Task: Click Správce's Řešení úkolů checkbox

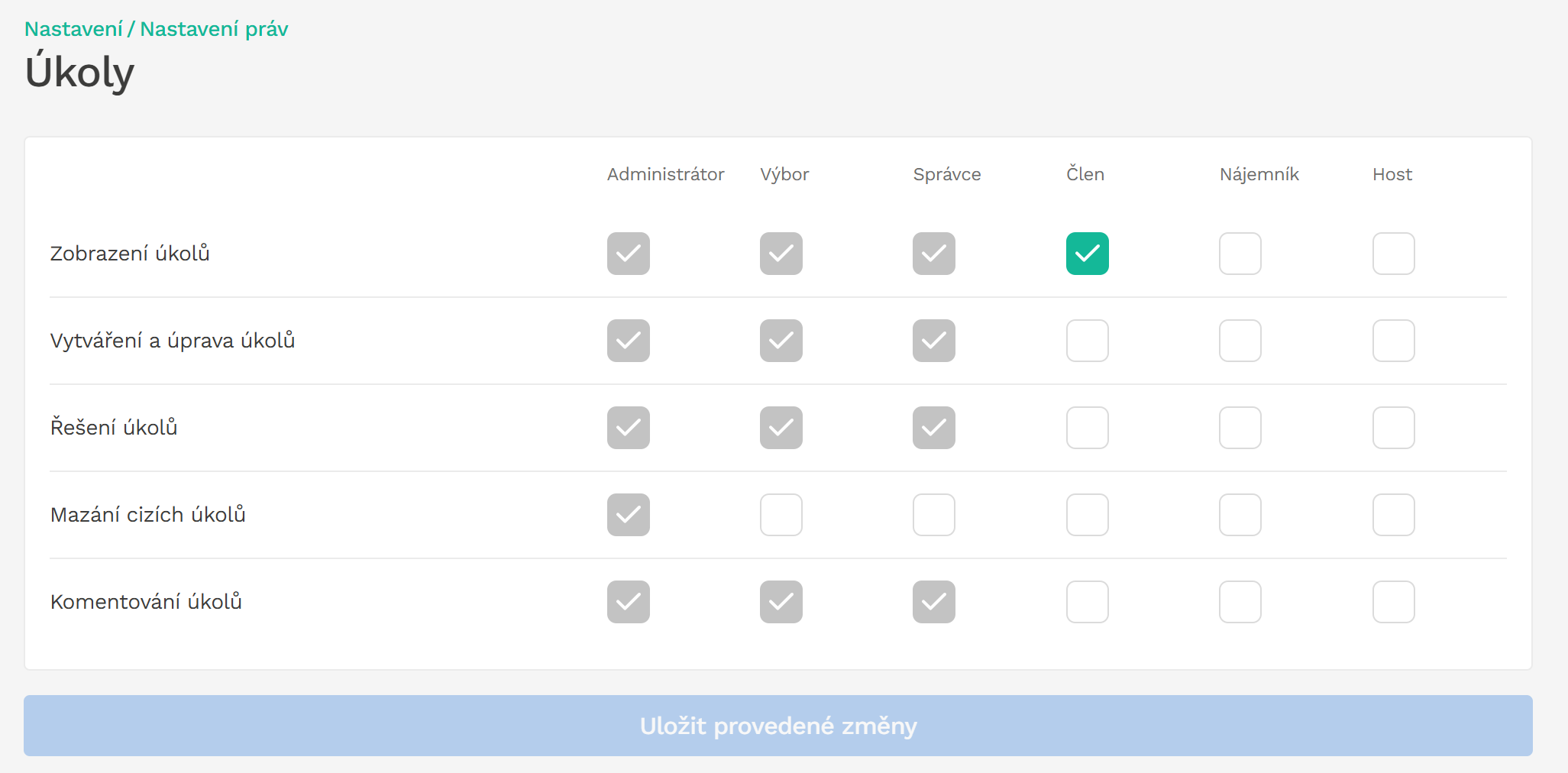Action: (933, 428)
